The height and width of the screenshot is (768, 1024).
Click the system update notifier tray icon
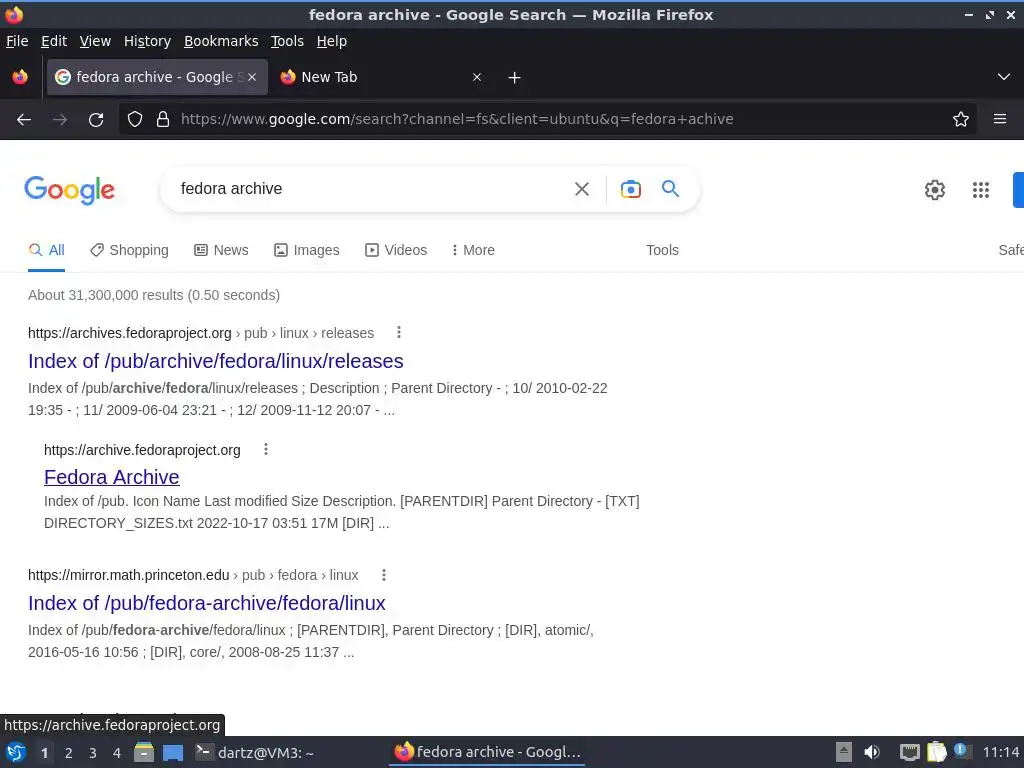coord(962,752)
